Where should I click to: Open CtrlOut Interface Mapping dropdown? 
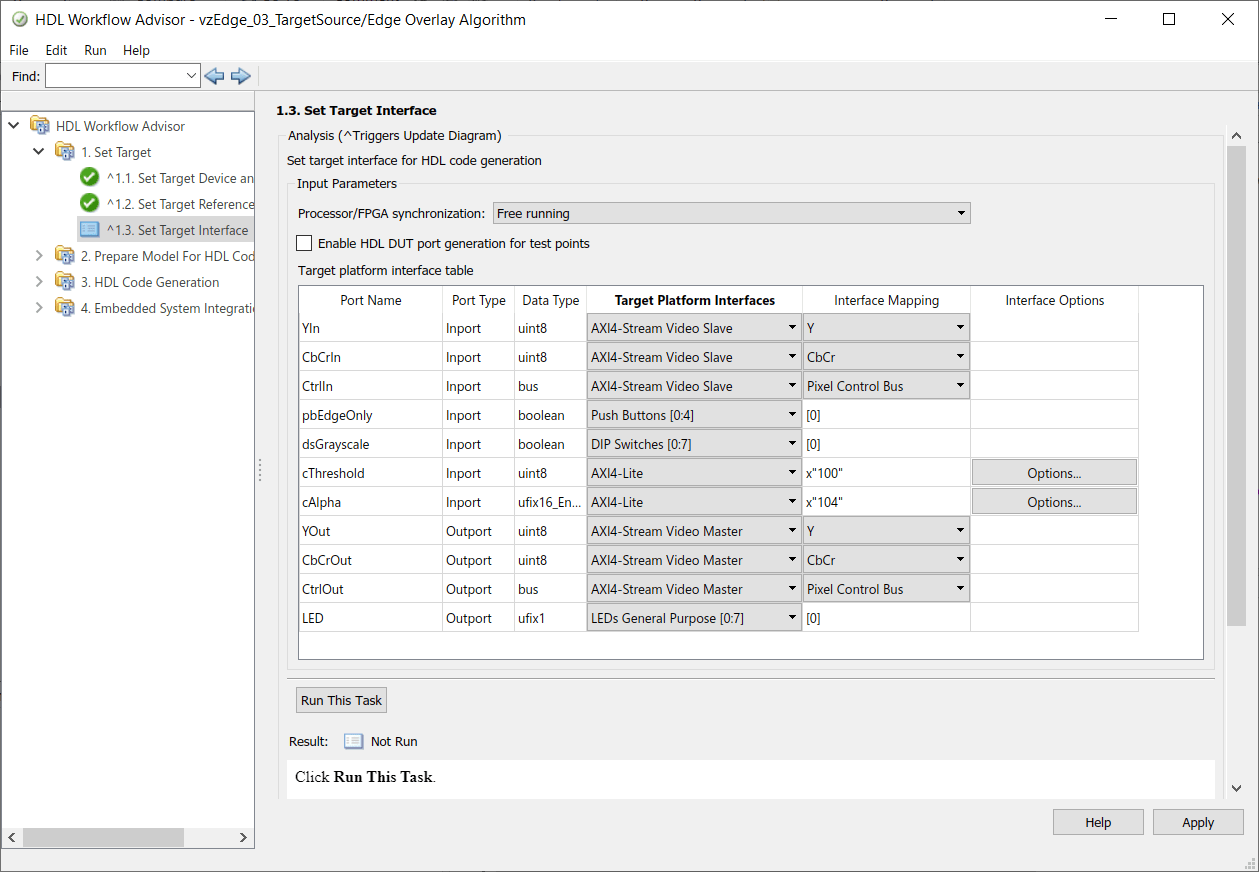click(x=886, y=589)
